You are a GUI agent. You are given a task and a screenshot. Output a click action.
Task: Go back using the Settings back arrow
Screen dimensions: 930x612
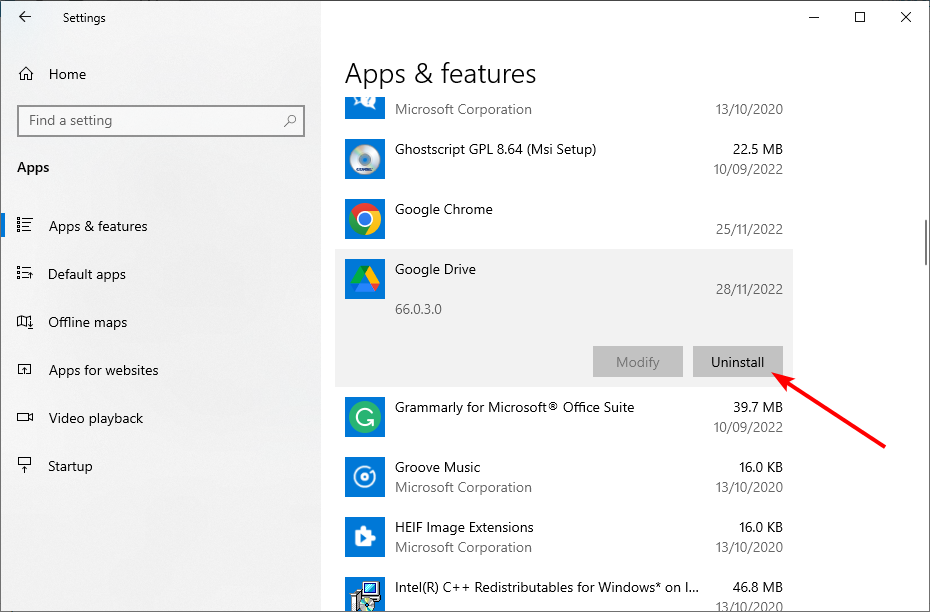(25, 17)
